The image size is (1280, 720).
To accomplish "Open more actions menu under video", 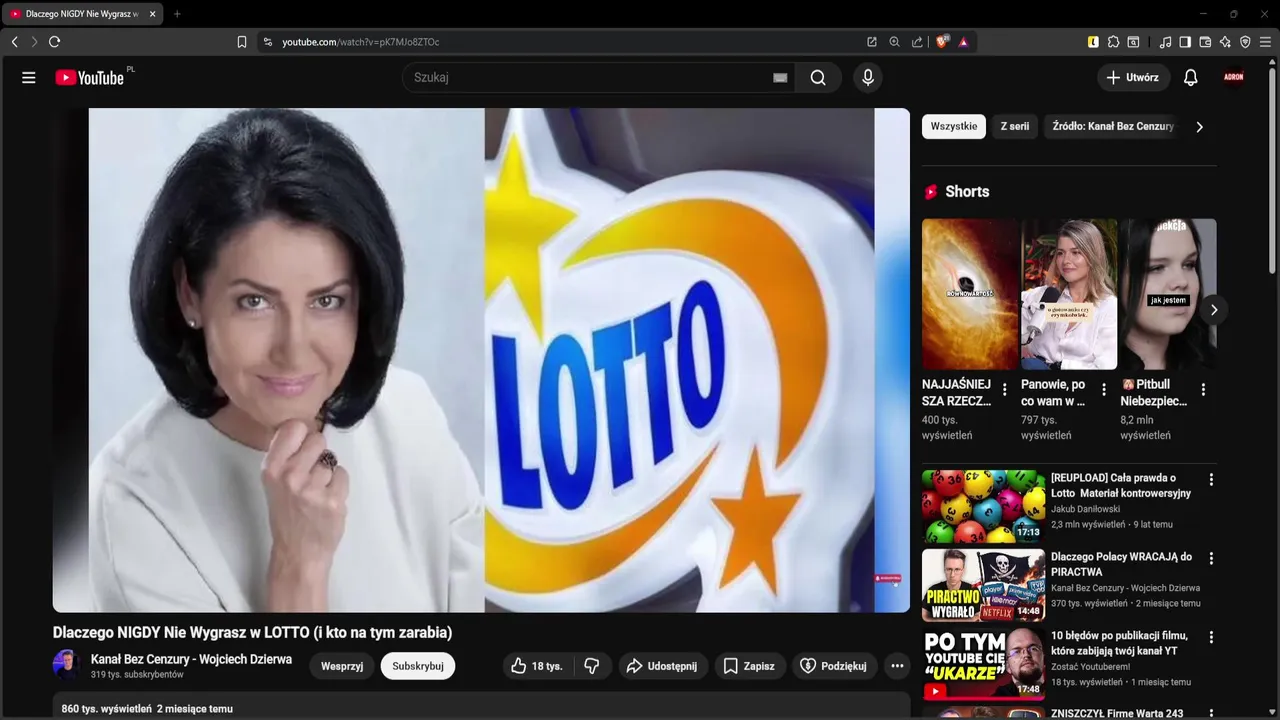I will pyautogui.click(x=897, y=666).
